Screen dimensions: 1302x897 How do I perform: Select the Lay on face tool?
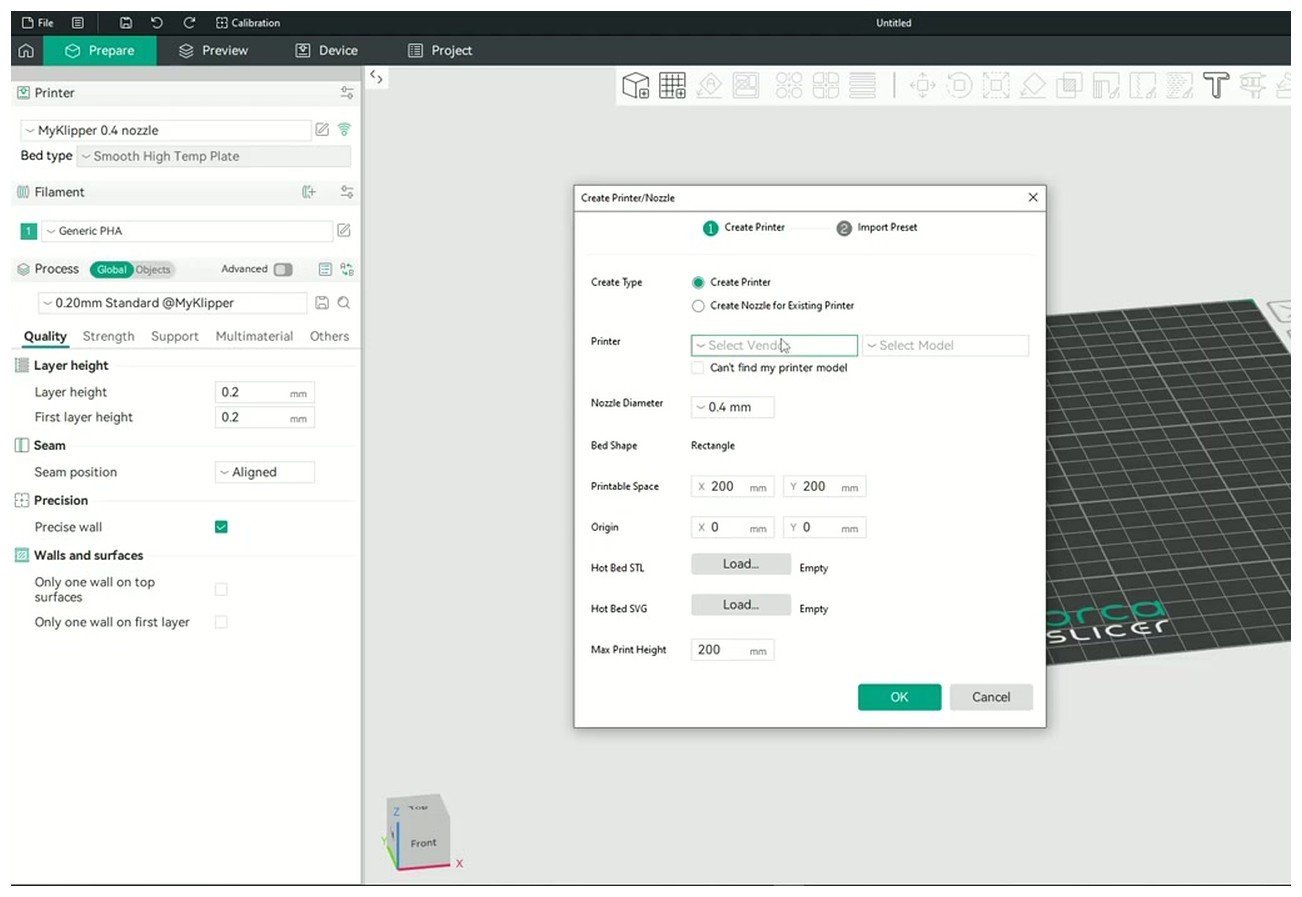(1033, 86)
